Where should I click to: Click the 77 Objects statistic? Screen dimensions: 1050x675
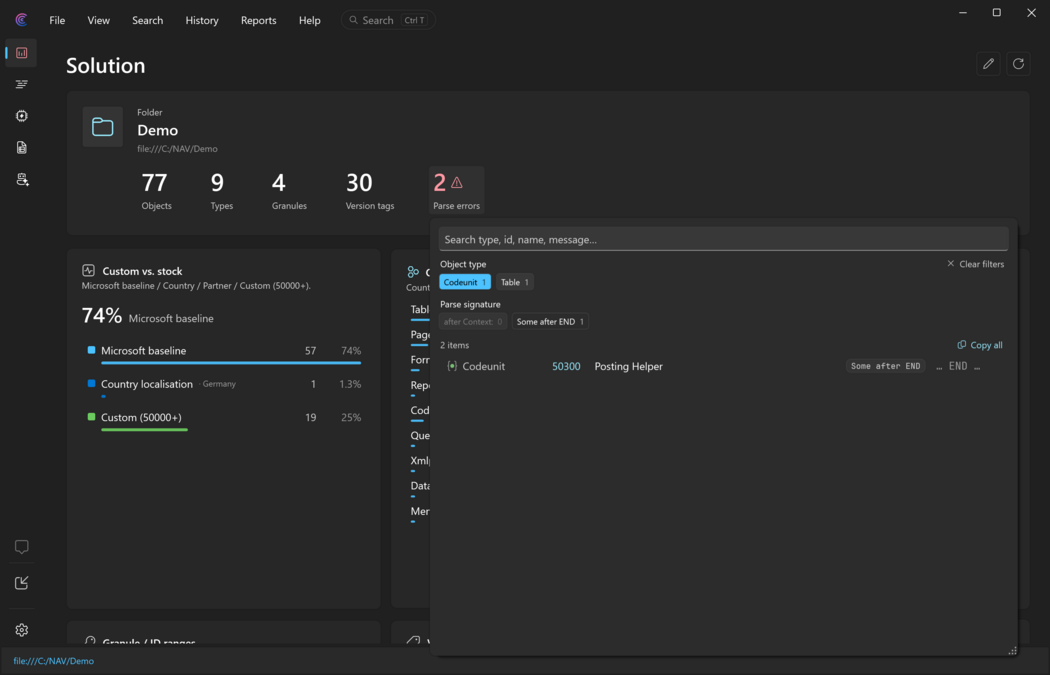pos(156,190)
